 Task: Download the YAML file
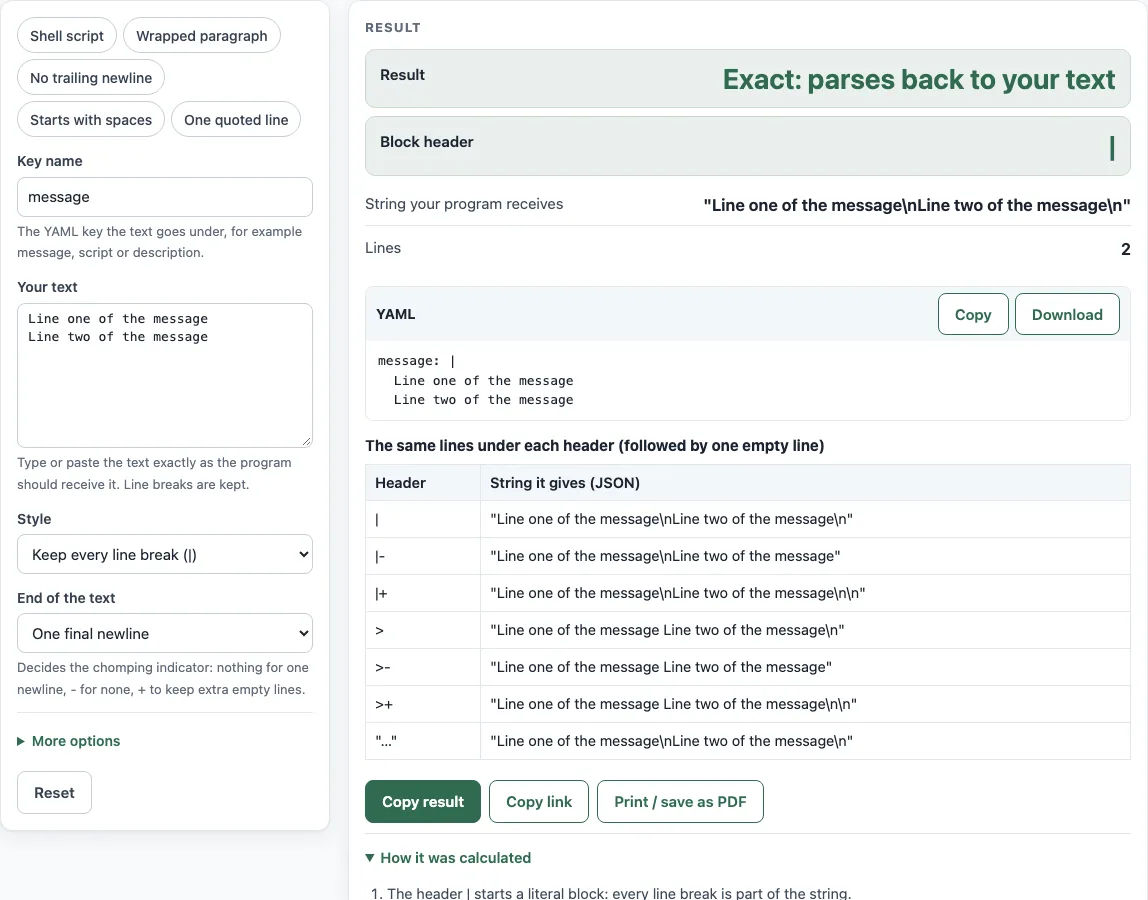pyautogui.click(x=1067, y=314)
